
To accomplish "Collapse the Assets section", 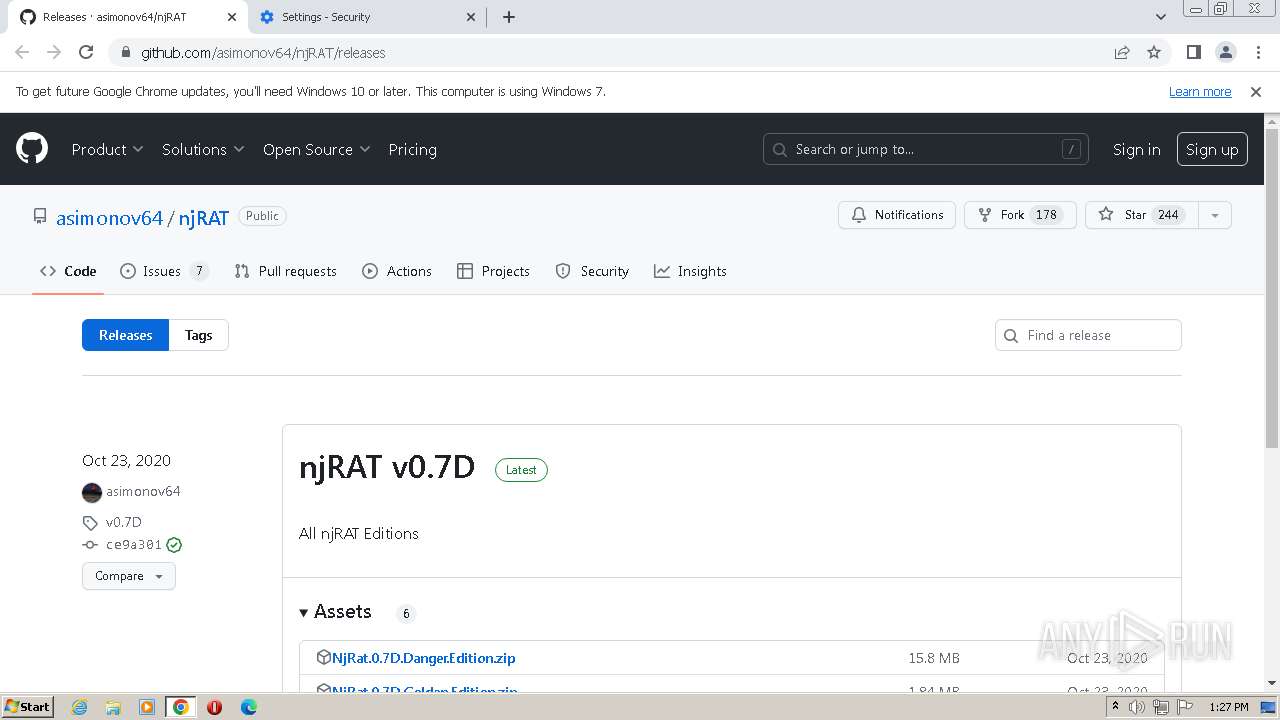I will pyautogui.click(x=336, y=612).
